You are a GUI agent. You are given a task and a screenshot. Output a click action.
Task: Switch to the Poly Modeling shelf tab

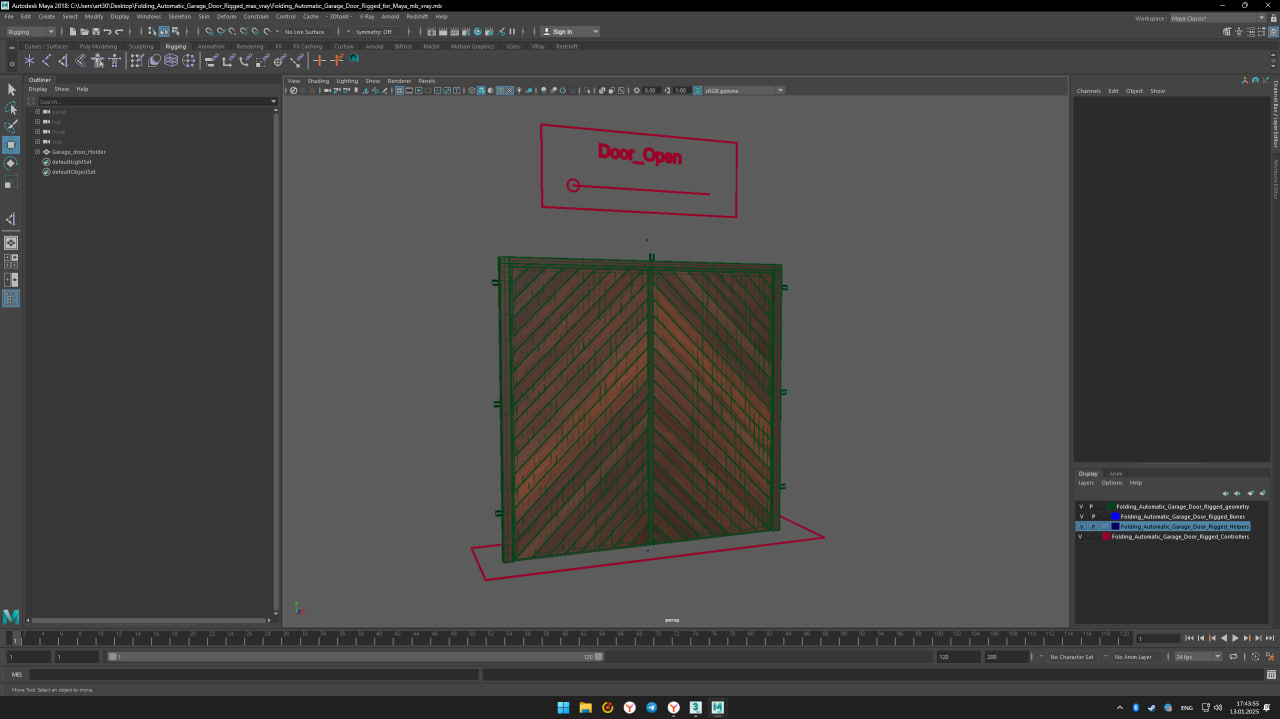click(x=97, y=46)
